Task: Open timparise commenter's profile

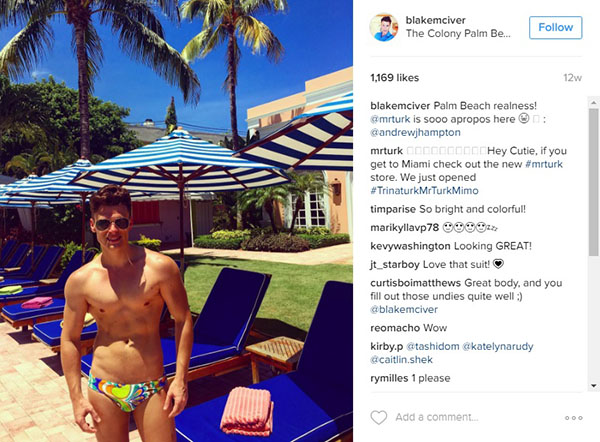Action: tap(393, 209)
